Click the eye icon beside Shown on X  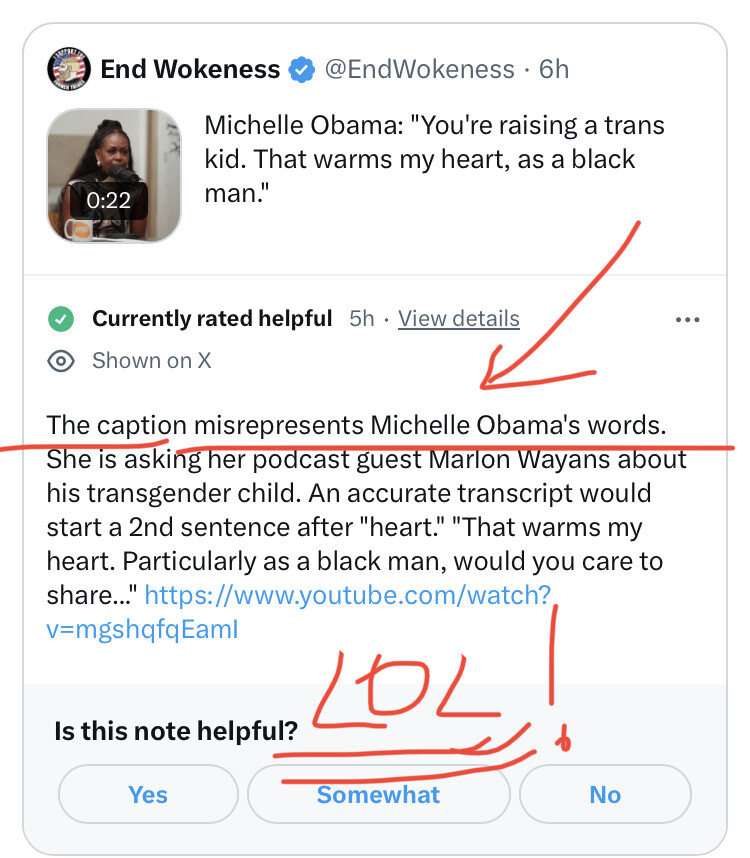(x=62, y=361)
